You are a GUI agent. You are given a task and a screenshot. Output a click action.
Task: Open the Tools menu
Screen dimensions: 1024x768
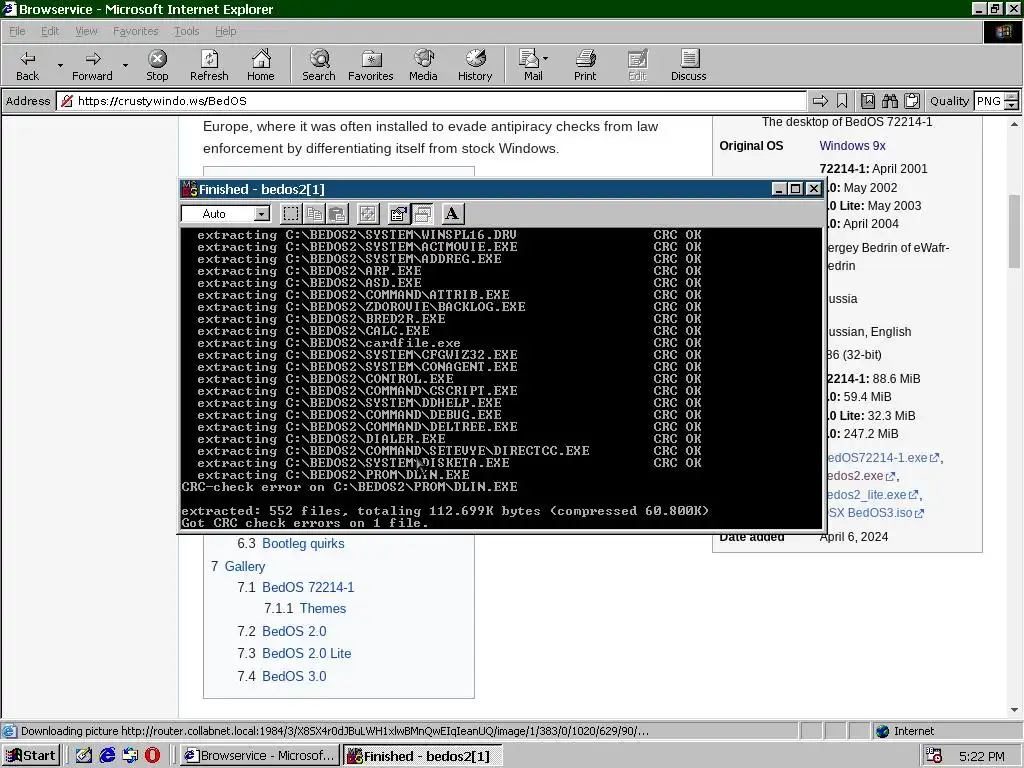(186, 31)
